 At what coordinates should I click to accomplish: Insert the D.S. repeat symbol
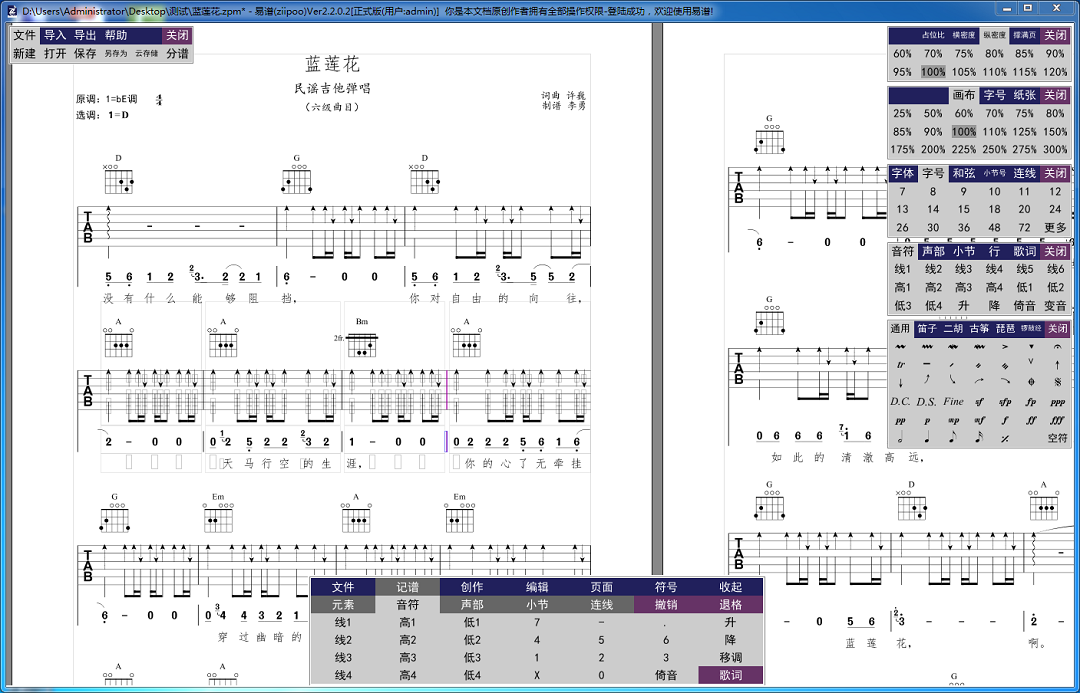point(926,402)
